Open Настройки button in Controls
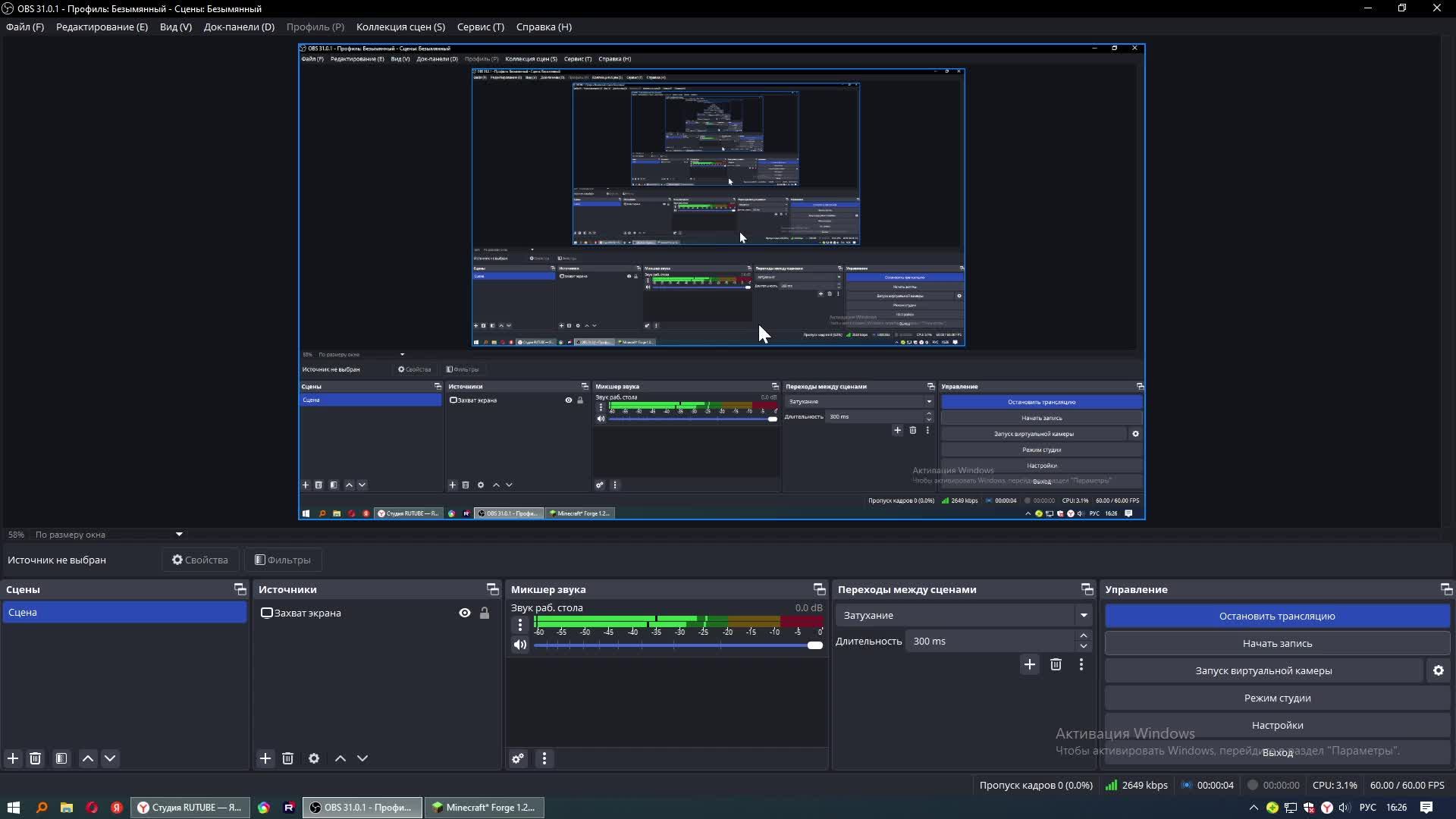 click(x=1277, y=725)
